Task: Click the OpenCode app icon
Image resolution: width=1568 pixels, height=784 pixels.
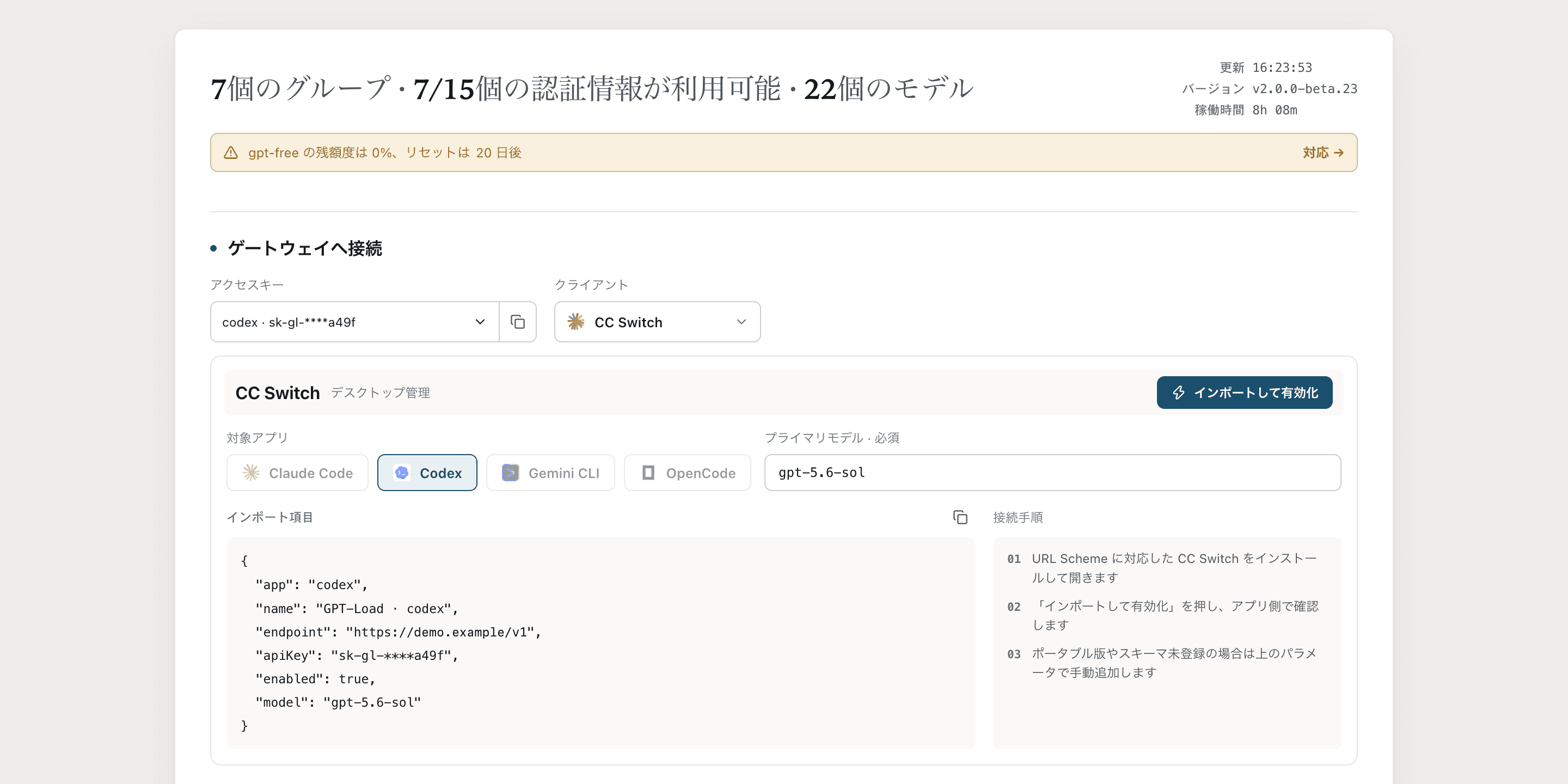Action: tap(648, 473)
